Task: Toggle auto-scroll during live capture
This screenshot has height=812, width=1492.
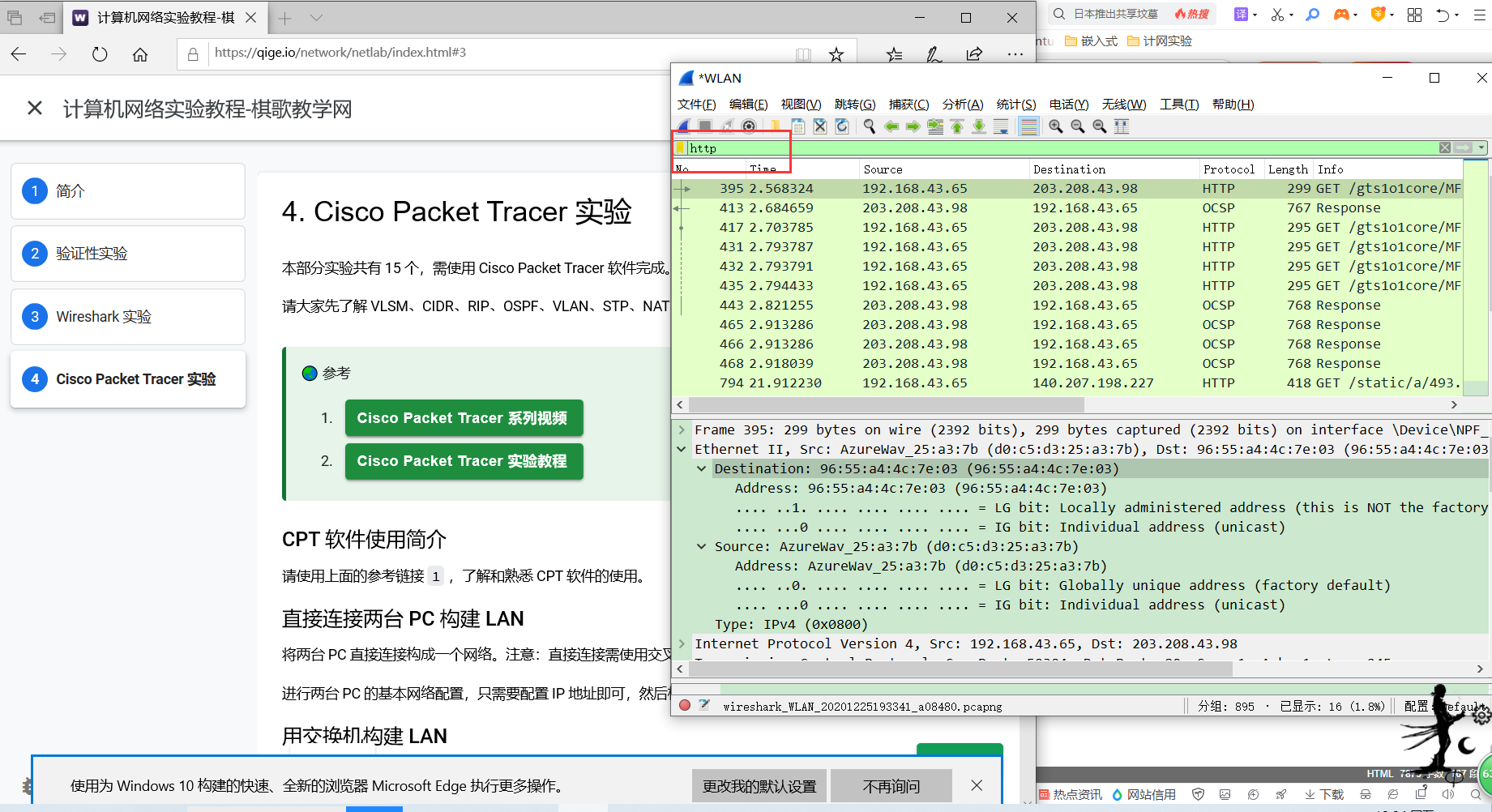Action: (1001, 126)
